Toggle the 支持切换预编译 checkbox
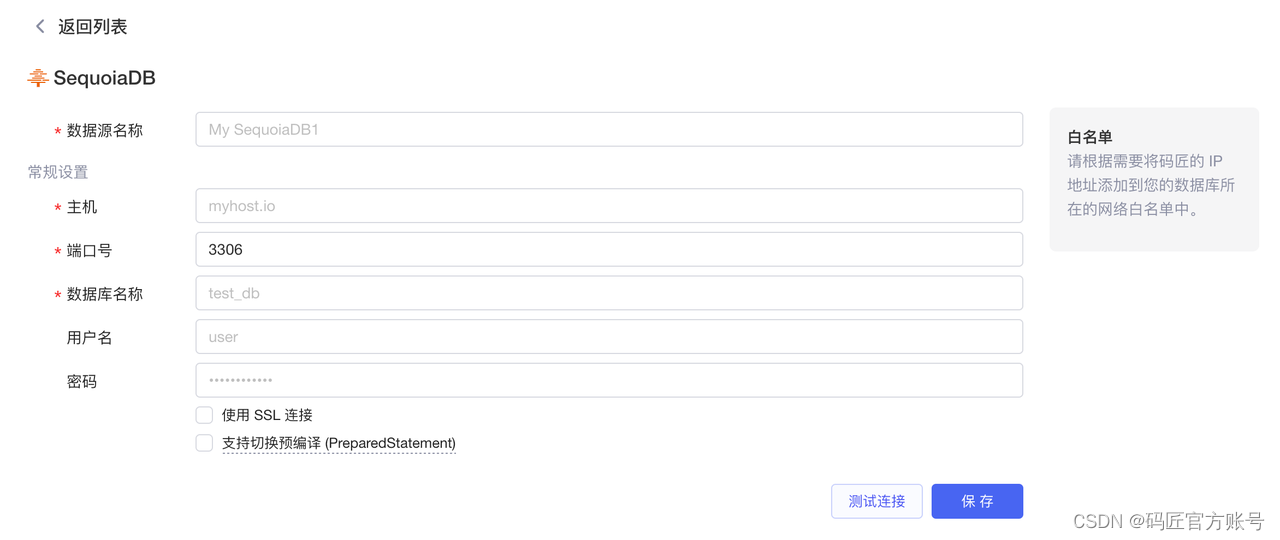The width and height of the screenshot is (1280, 540). click(204, 443)
